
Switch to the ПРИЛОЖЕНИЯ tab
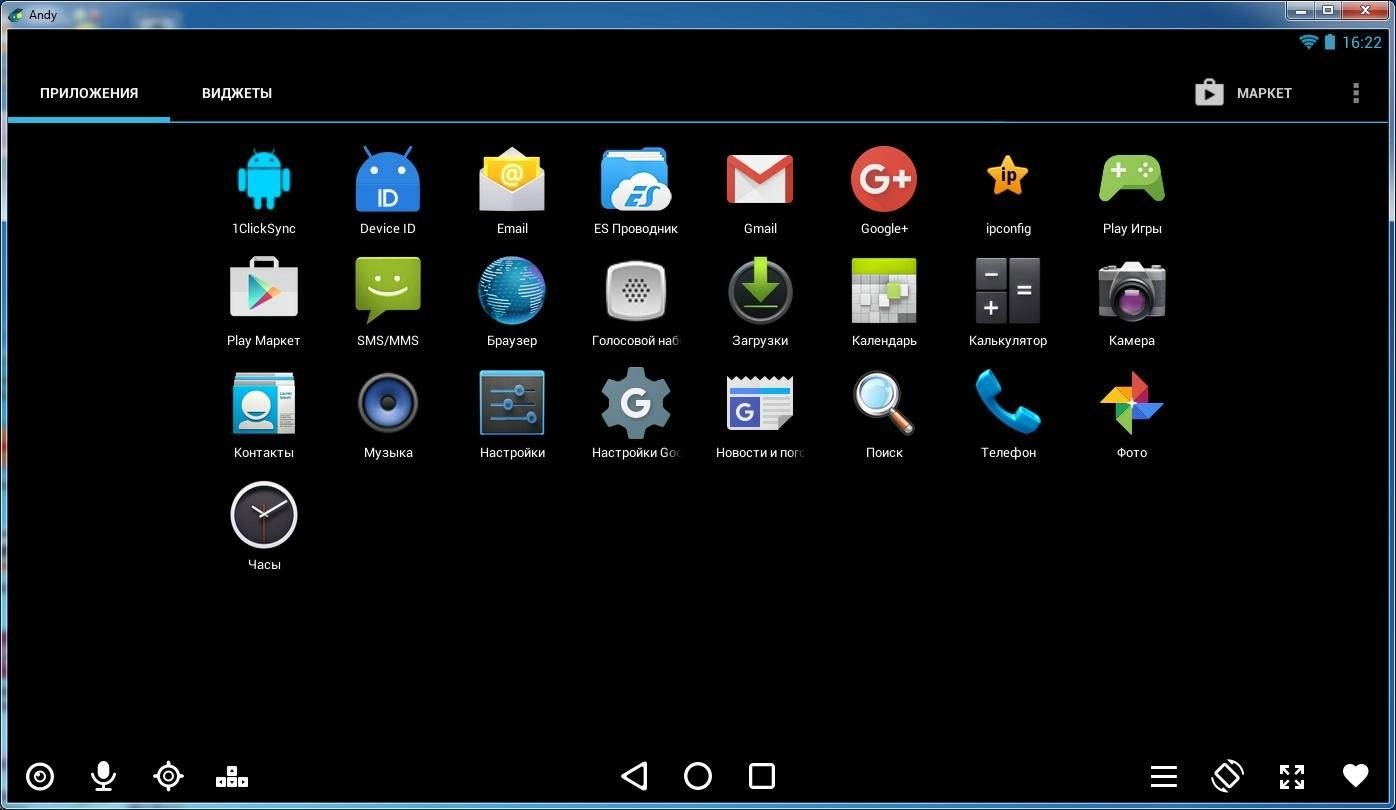89,93
